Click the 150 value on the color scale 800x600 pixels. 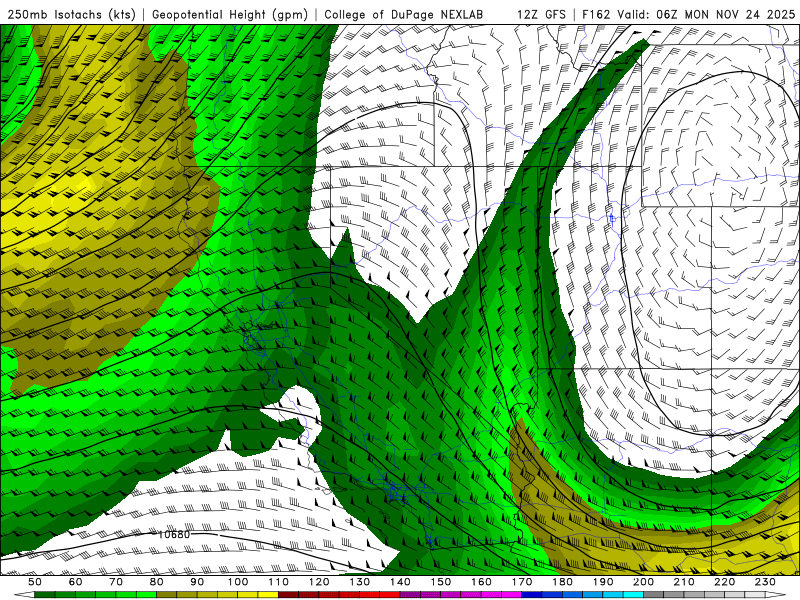441,582
